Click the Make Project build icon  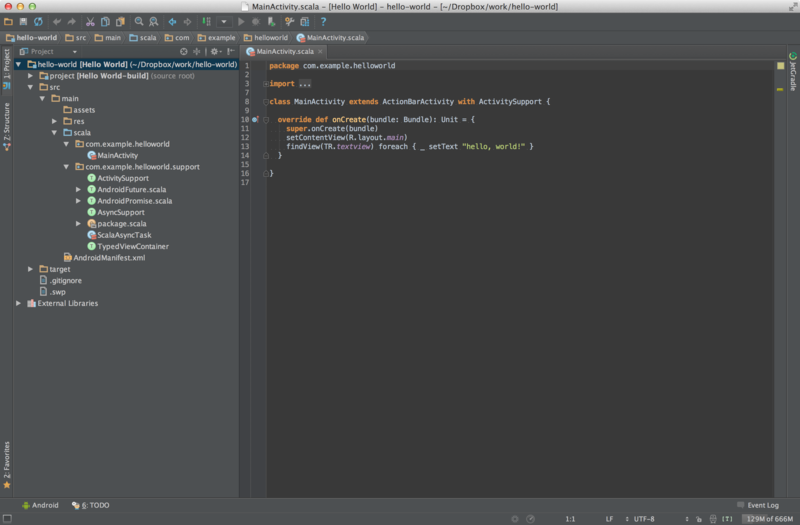pos(206,21)
